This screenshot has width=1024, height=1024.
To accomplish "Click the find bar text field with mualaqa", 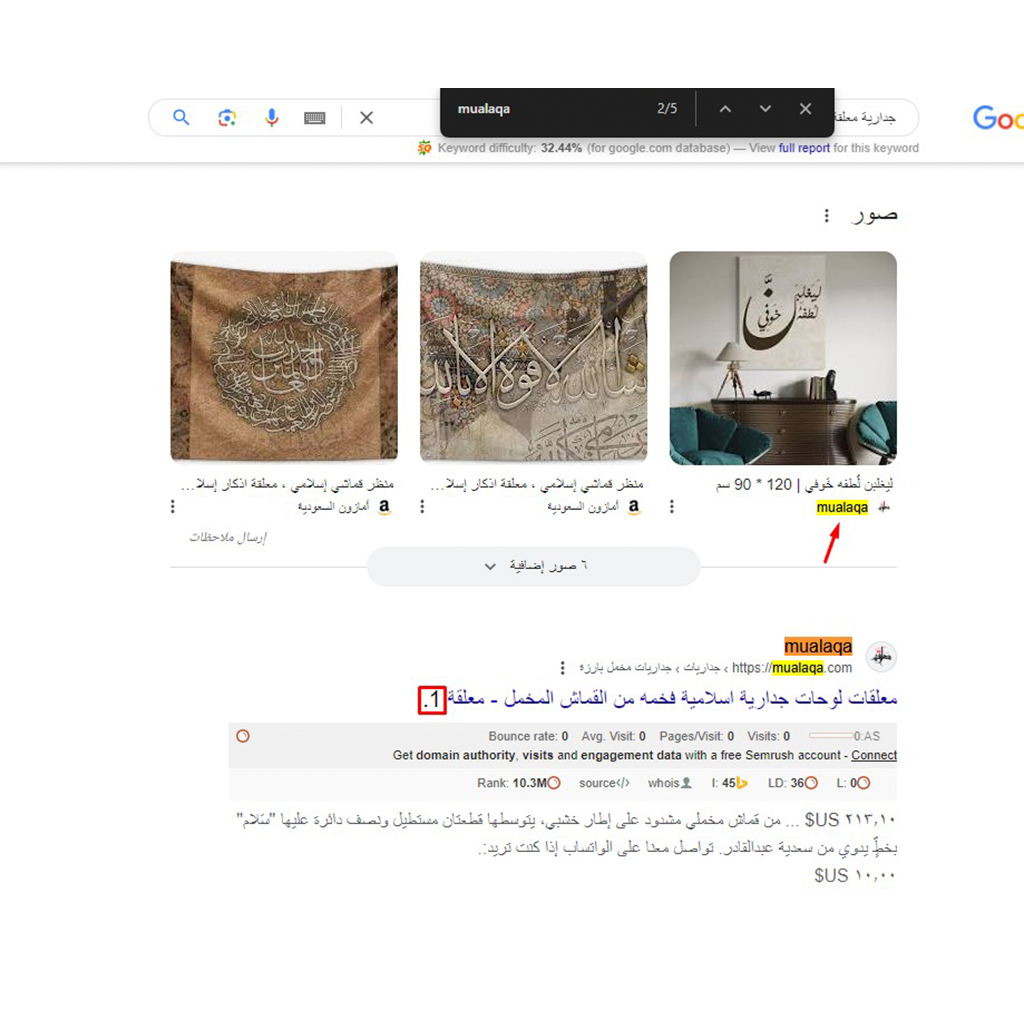I will [x=552, y=109].
